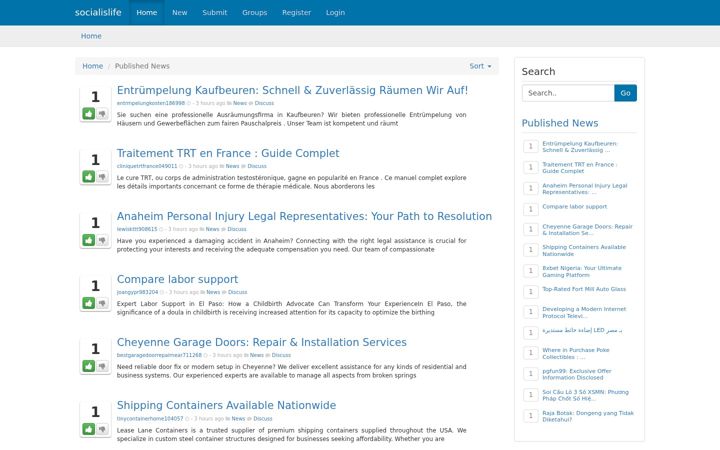Viewport: 720px width, 450px height.
Task: Open user profile cliniquetrtfrance049011
Action: click(147, 166)
